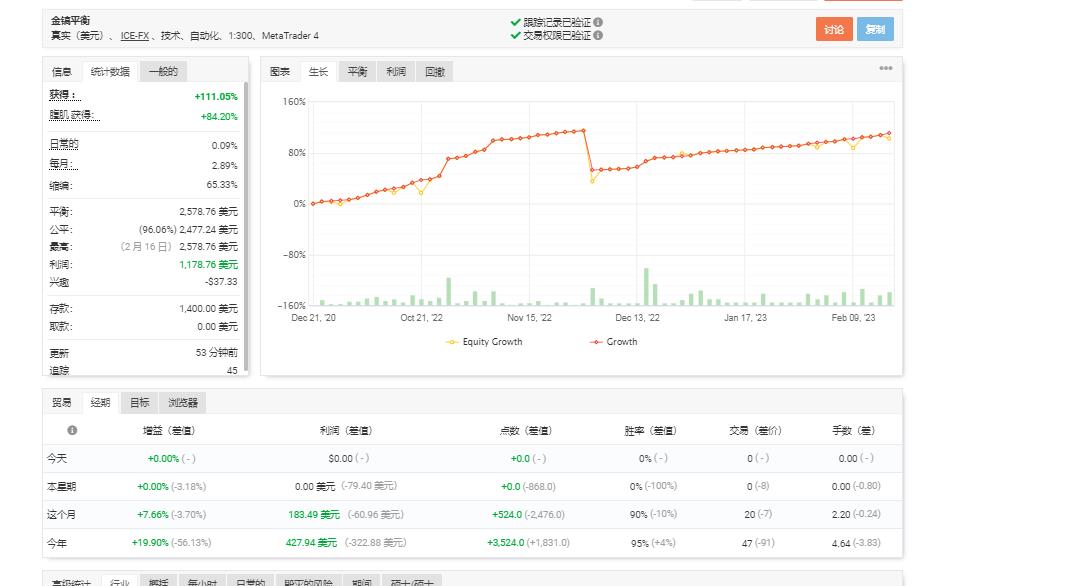
Task: Open the 利润 chart tab
Action: tap(395, 71)
